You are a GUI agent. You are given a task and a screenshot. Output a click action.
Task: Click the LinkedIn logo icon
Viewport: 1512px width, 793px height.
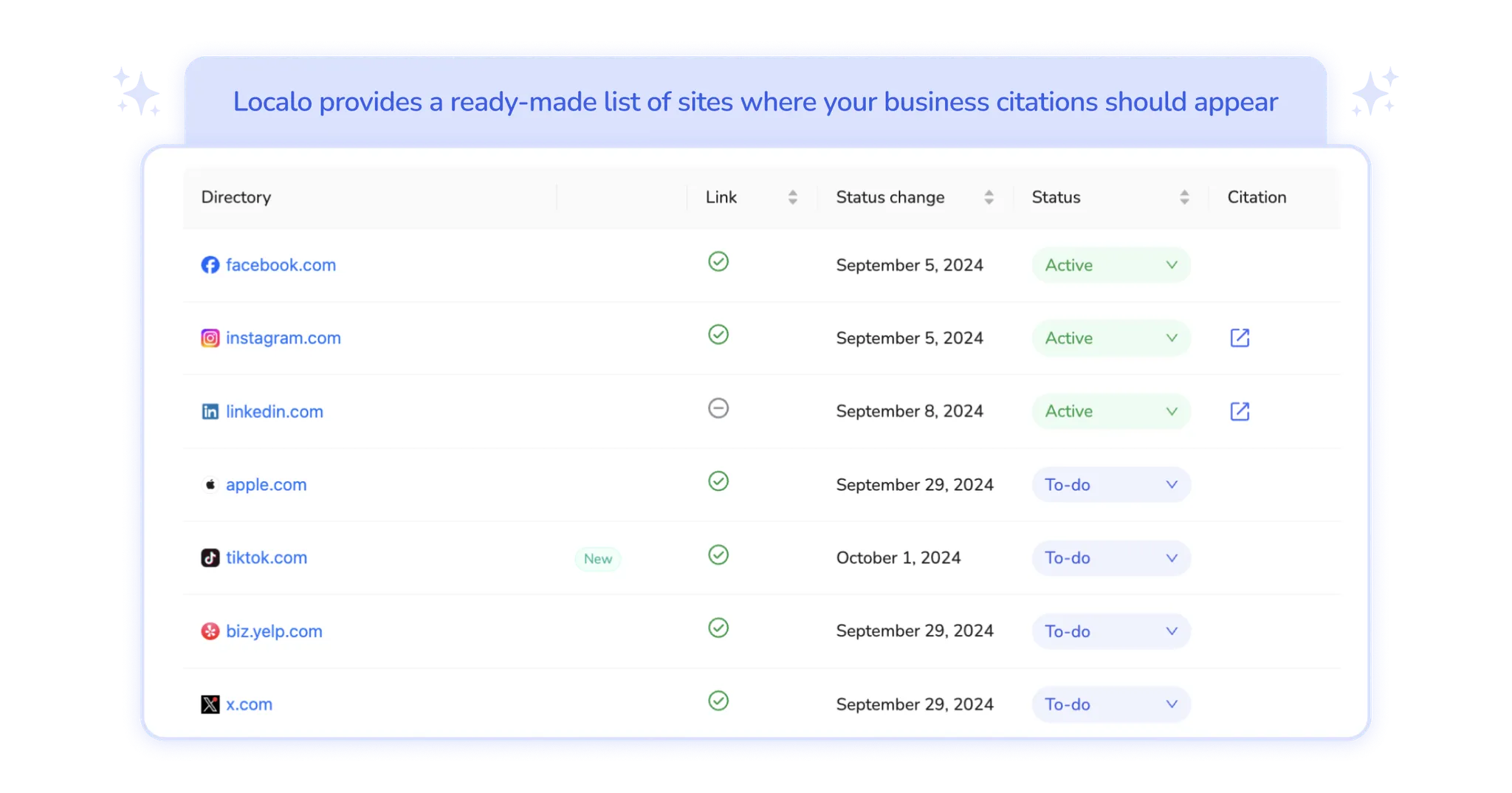210,411
